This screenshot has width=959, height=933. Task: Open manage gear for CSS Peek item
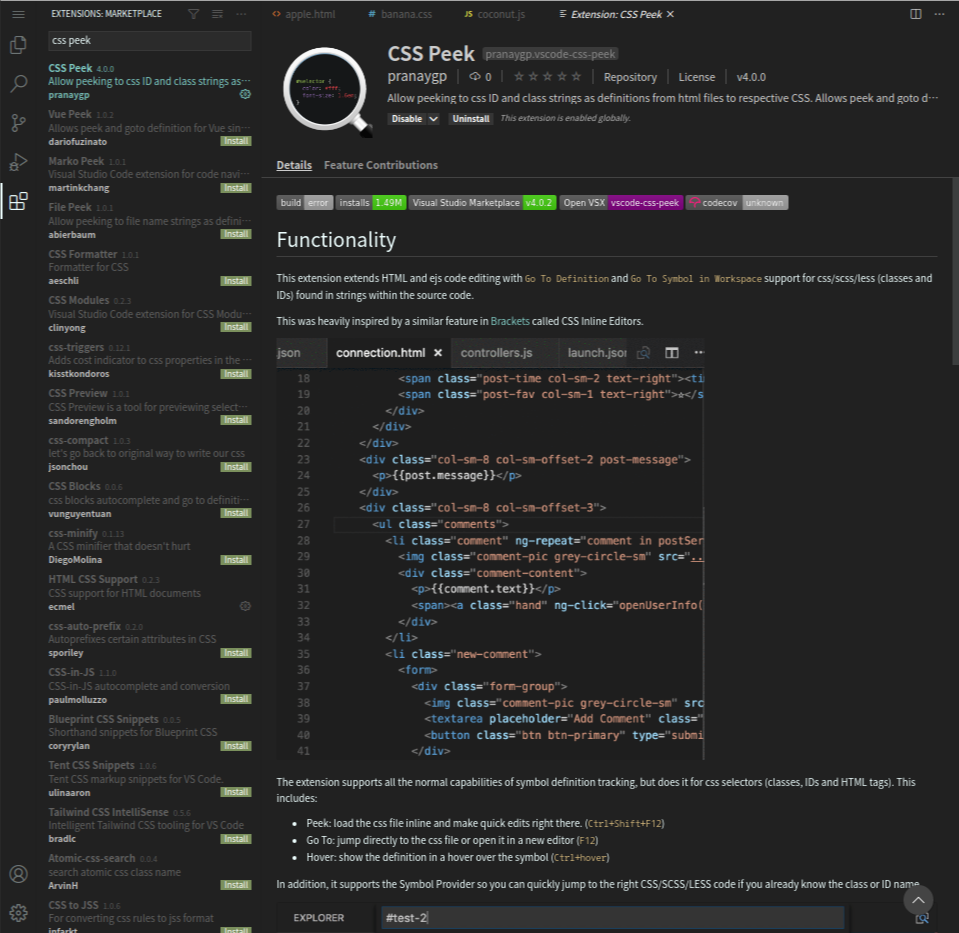[245, 94]
